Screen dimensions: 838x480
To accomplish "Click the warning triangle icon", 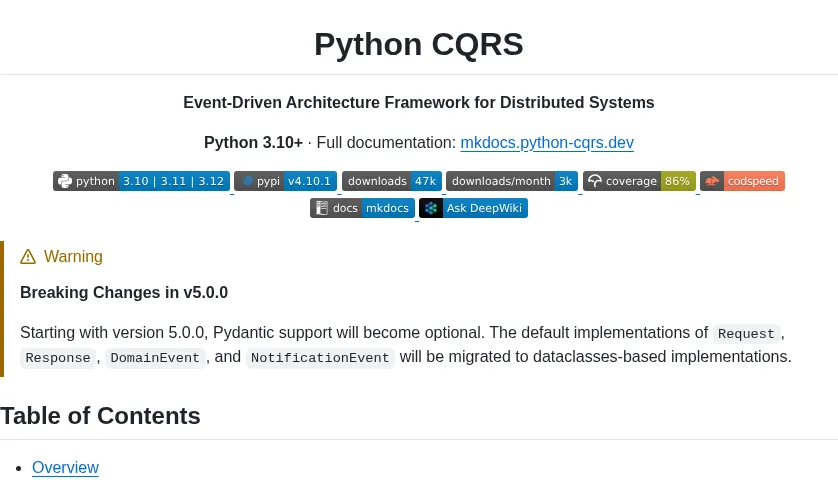I will click(x=28, y=257).
